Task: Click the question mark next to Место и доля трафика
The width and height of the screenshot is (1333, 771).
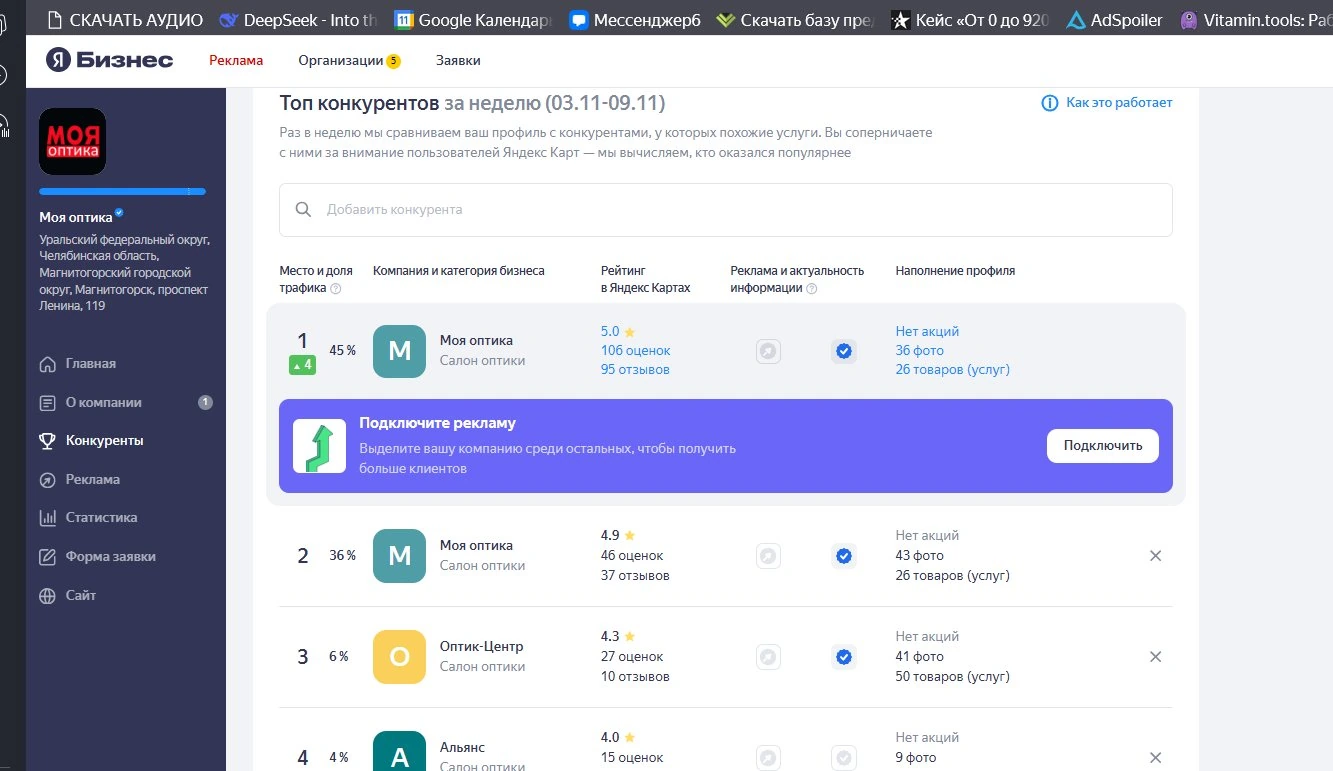Action: (336, 289)
